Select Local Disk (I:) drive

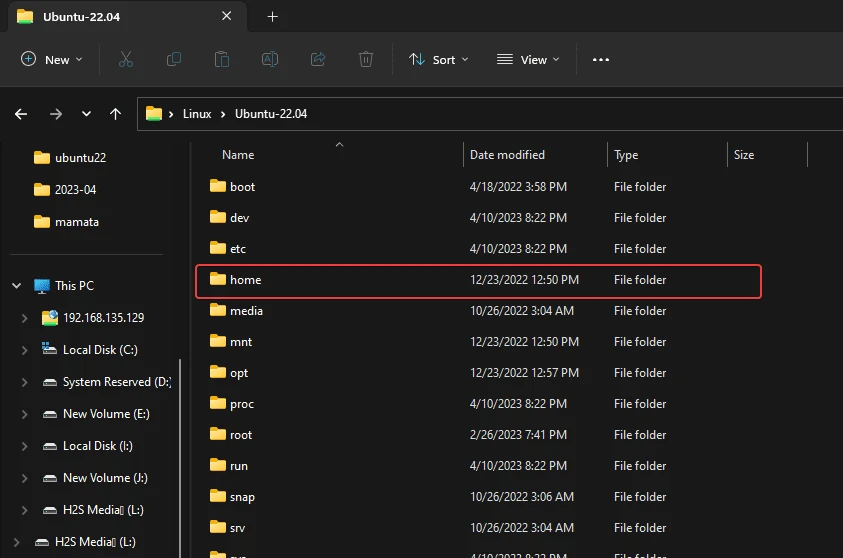87,446
